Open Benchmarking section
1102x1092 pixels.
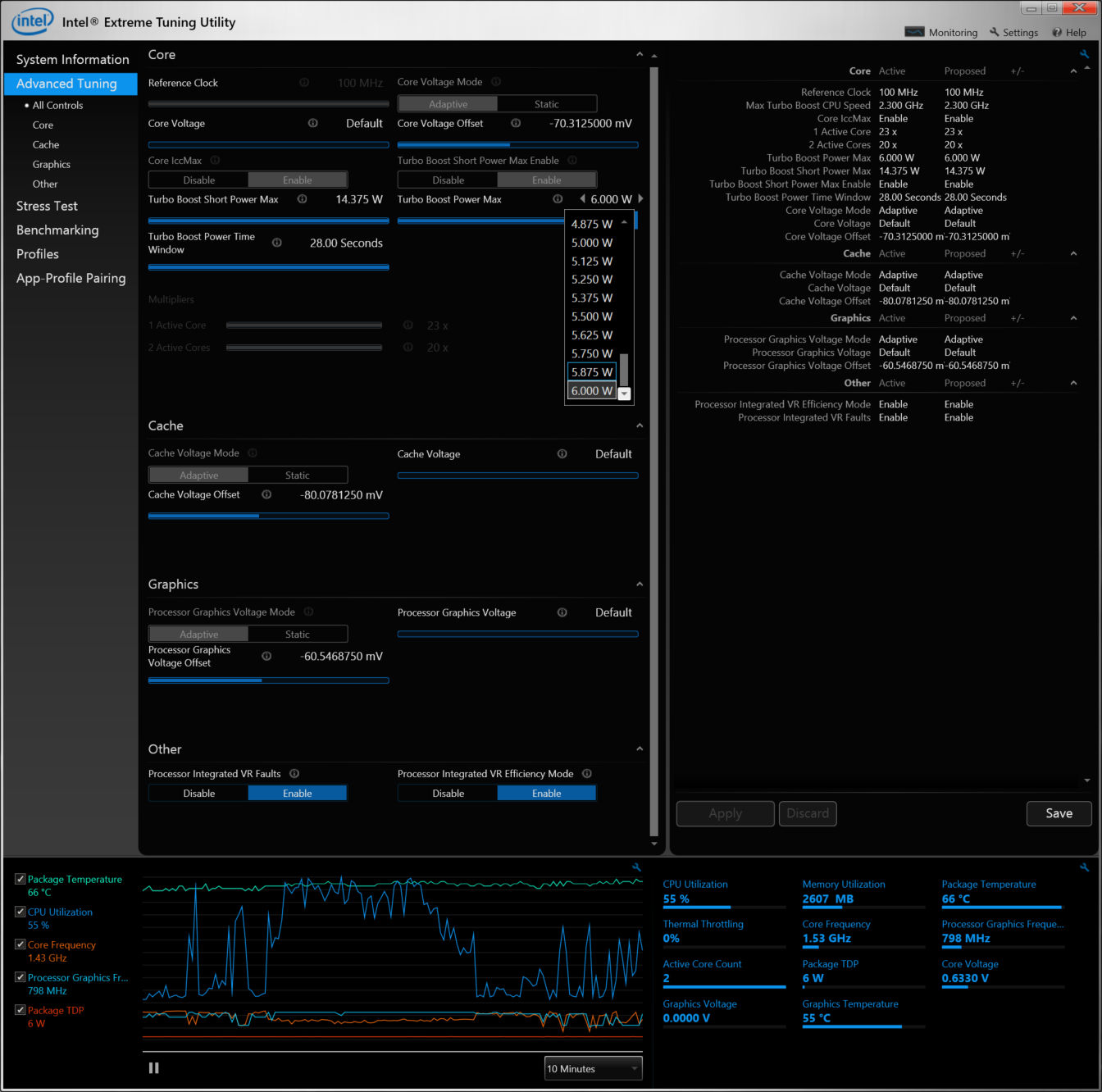tap(57, 230)
